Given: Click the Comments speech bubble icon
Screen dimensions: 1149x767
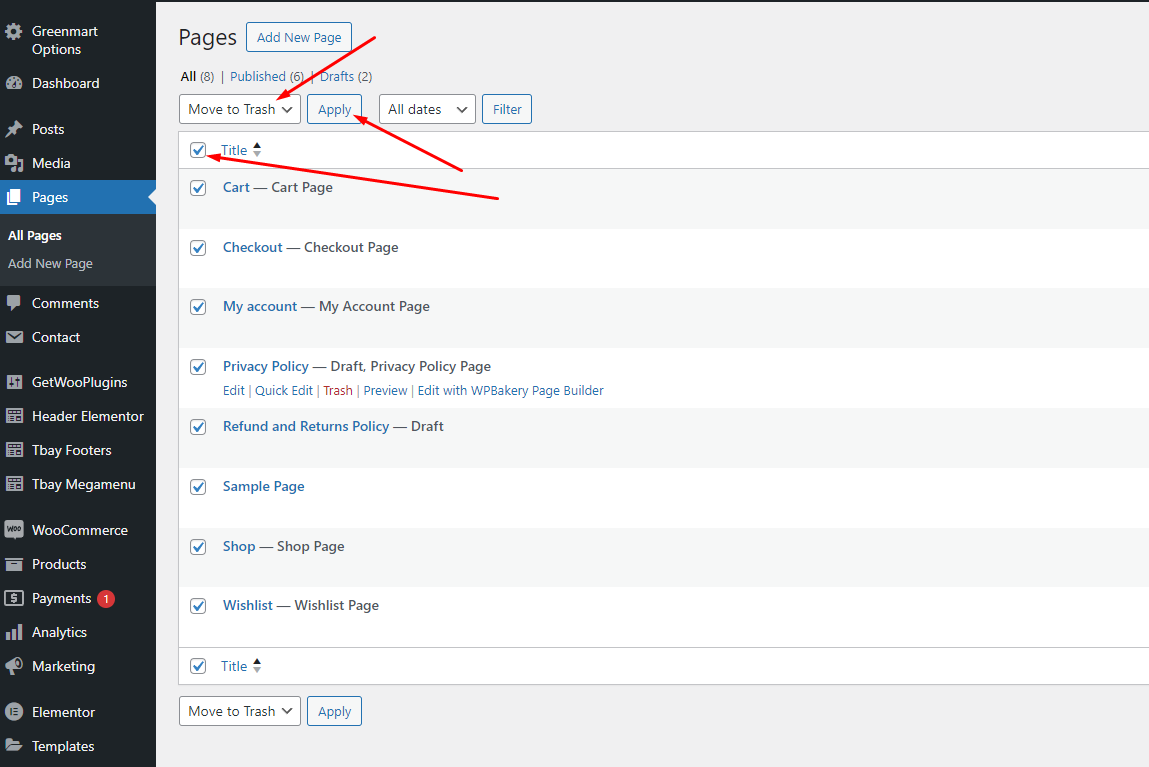Looking at the screenshot, I should tap(14, 303).
